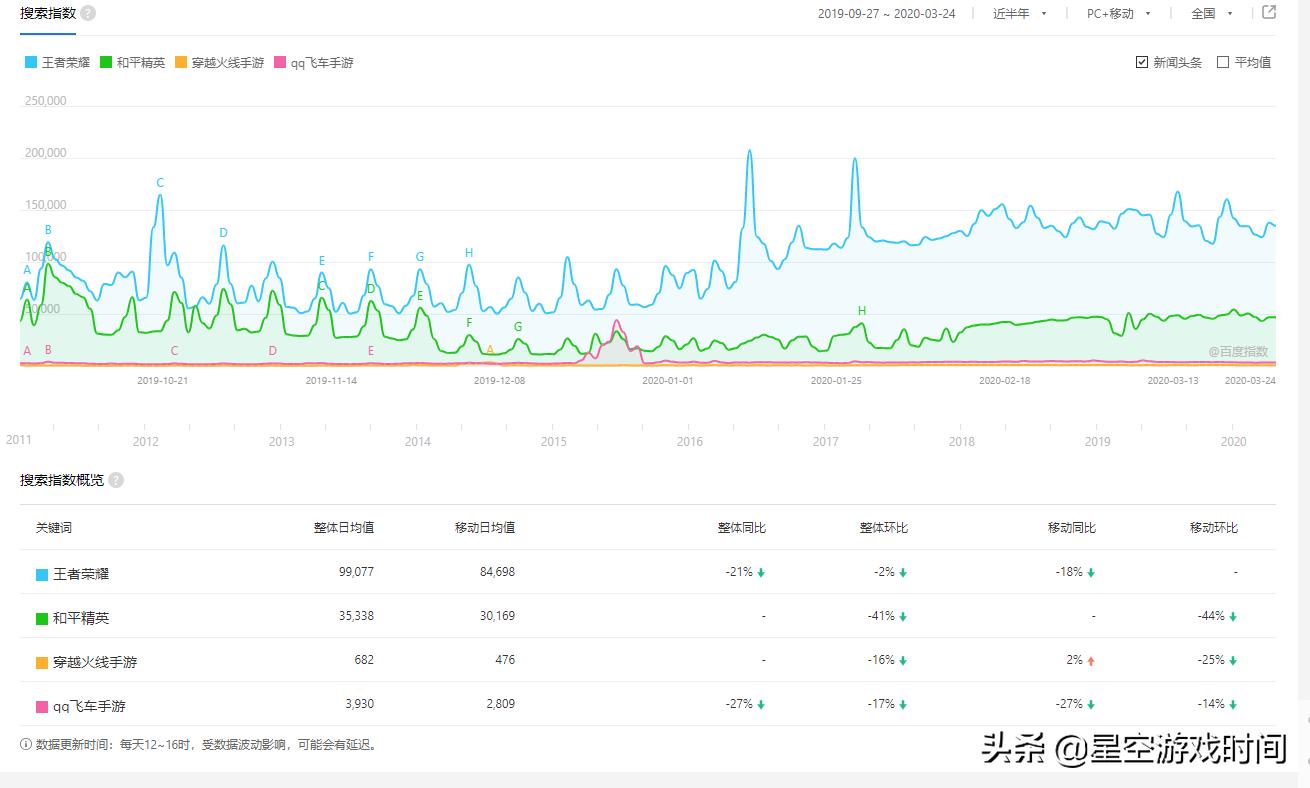Toggle 王者荣耀 legend series
This screenshot has height=788, width=1310.
pos(58,62)
